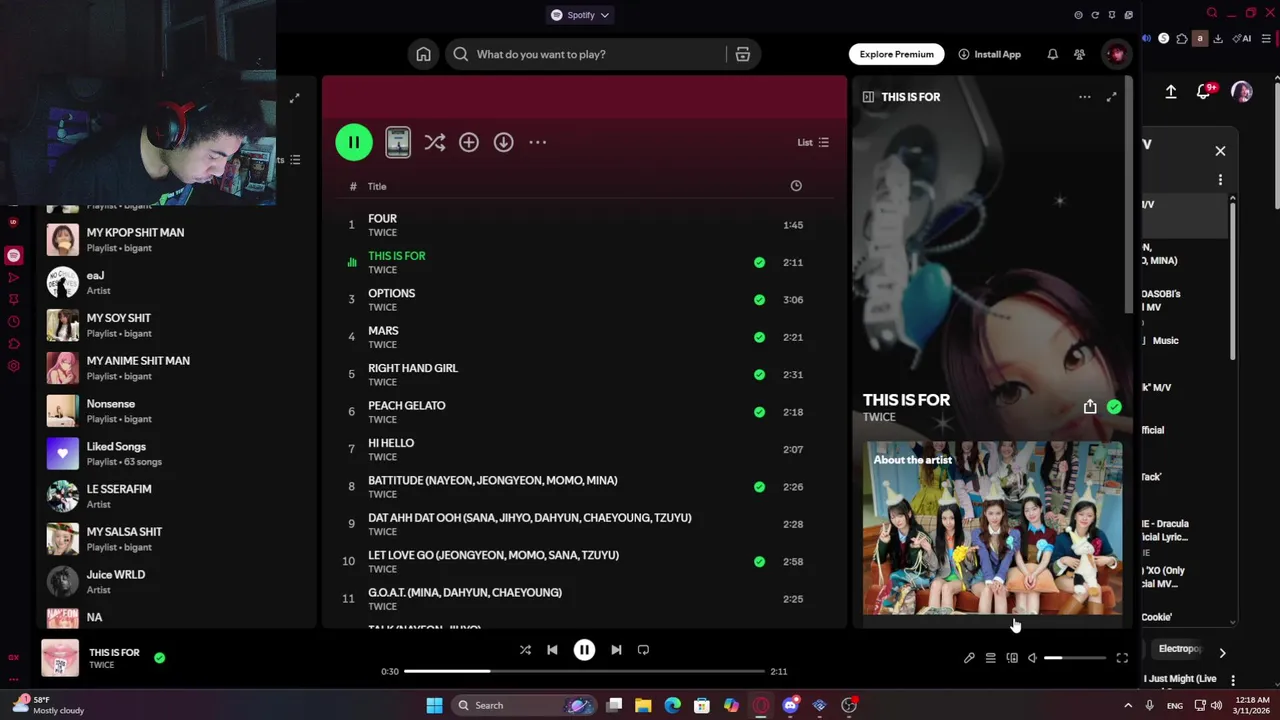1280x720 pixels.
Task: Mute Spotify with speaker icon
Action: 1032,658
